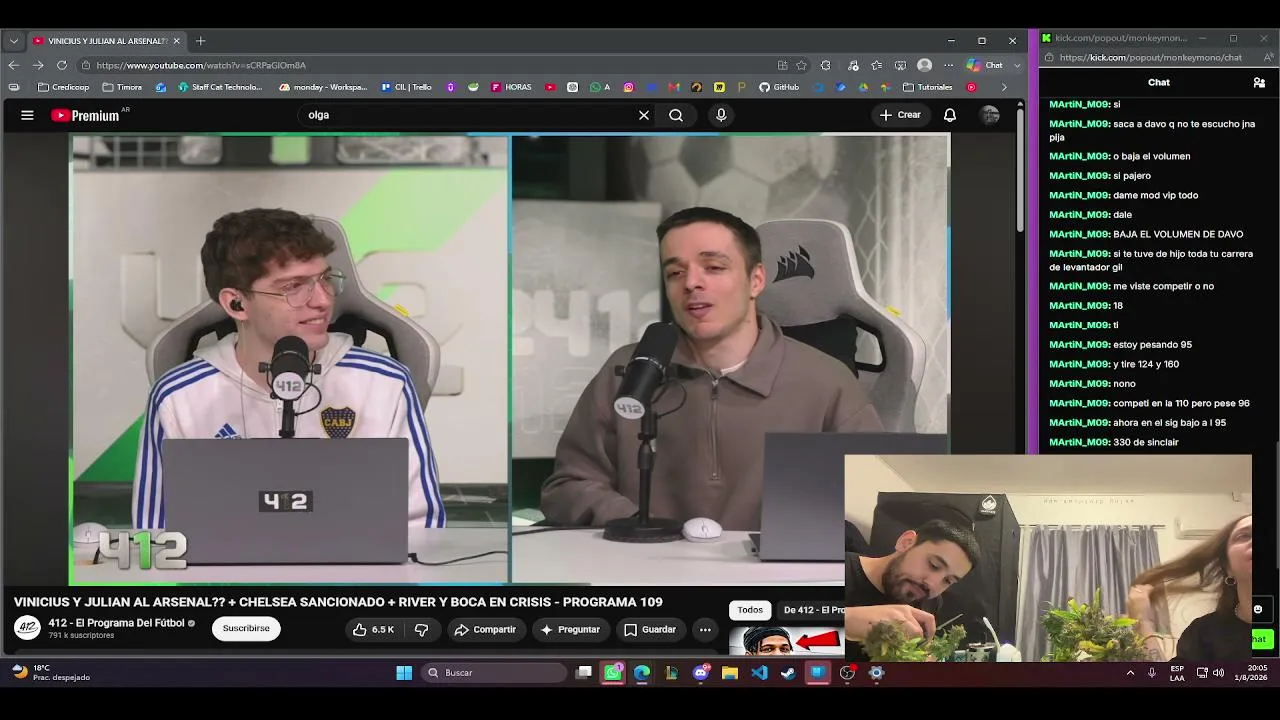Open Visual Studio Code from the taskbar

point(759,673)
